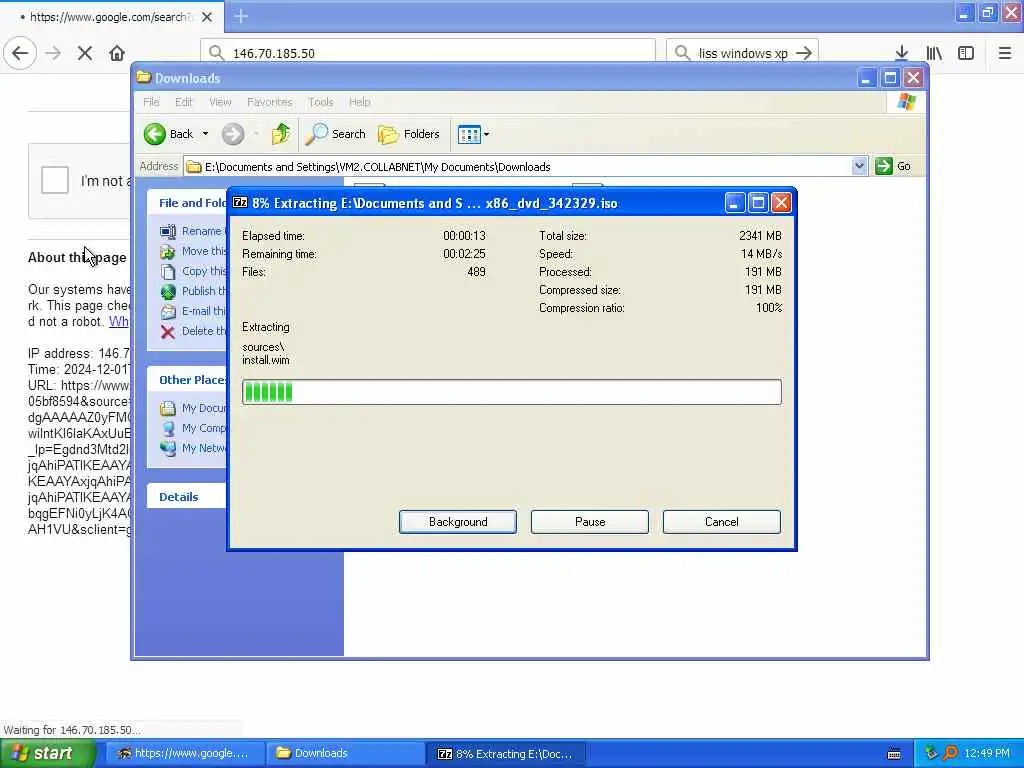The width and height of the screenshot is (1024, 768).
Task: Open Help menu in Downloads window
Action: pos(359,102)
